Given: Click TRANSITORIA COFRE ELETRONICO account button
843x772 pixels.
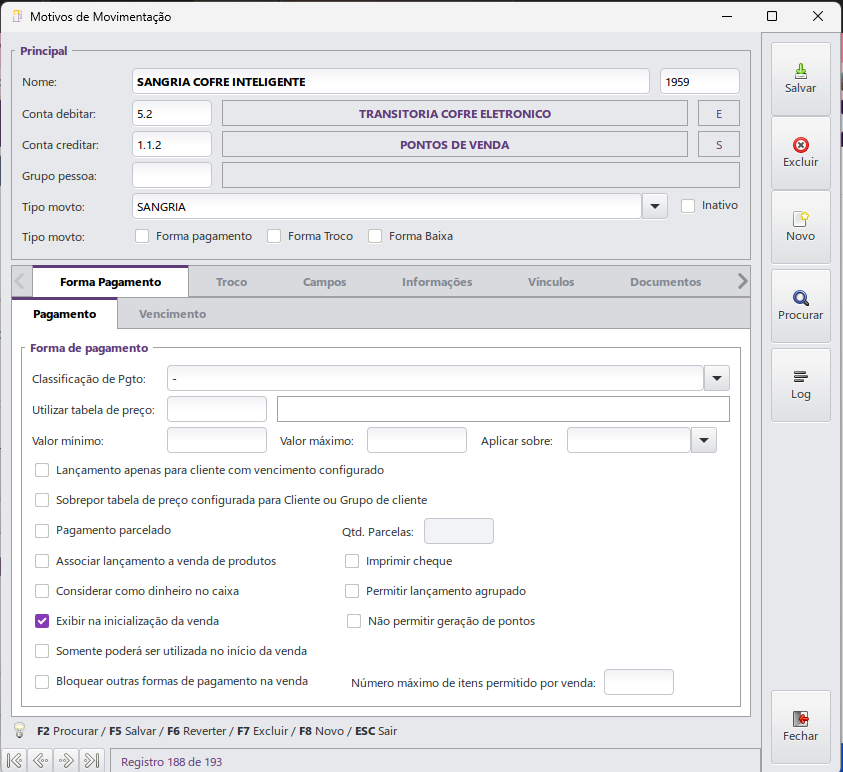Looking at the screenshot, I should [x=455, y=113].
